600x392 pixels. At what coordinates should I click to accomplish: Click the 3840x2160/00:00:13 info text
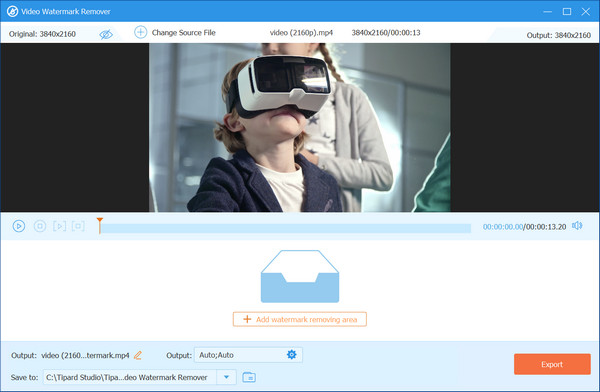click(386, 33)
